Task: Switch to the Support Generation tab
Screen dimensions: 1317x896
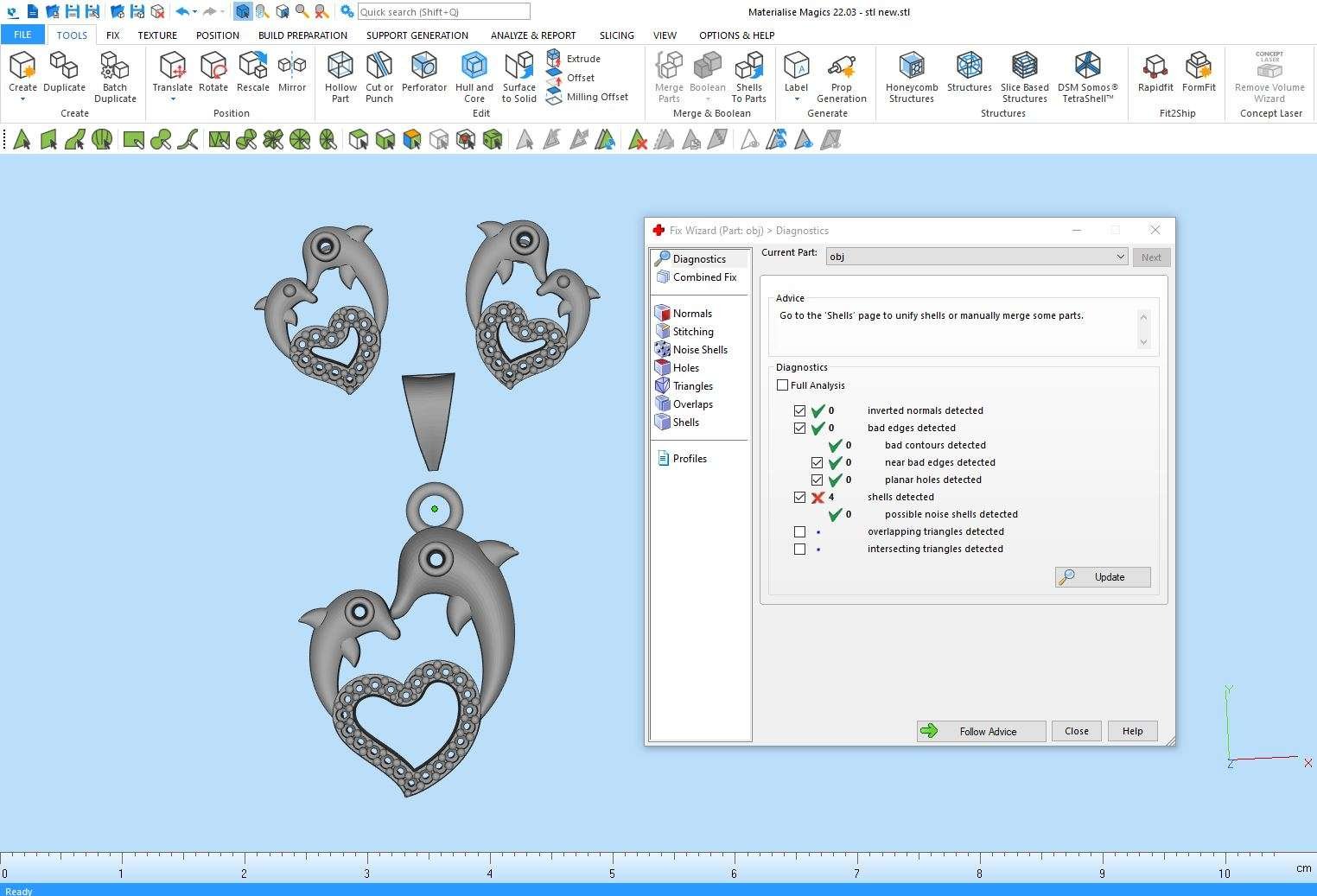Action: pos(417,35)
